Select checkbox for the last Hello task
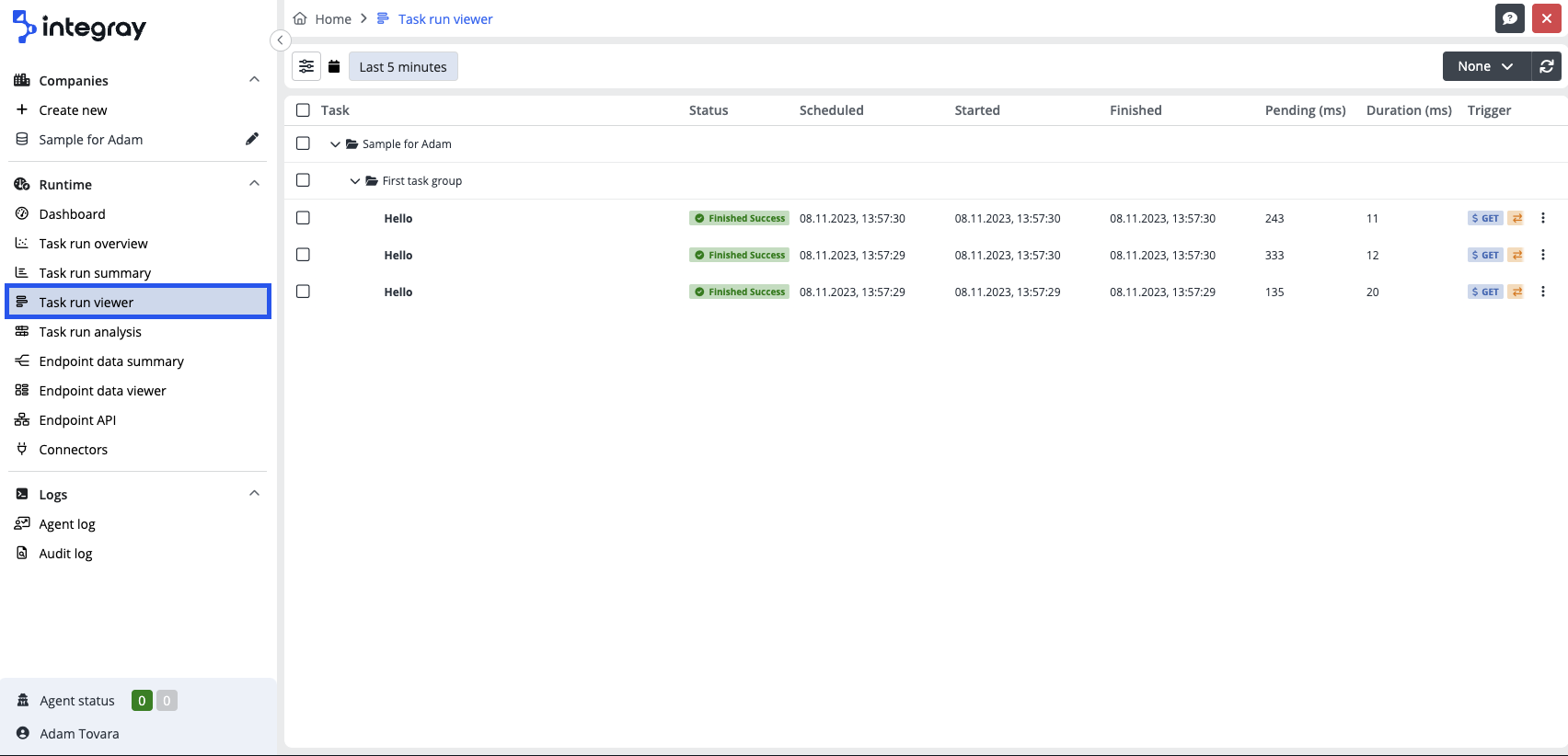The width and height of the screenshot is (1568, 756). pos(303,292)
